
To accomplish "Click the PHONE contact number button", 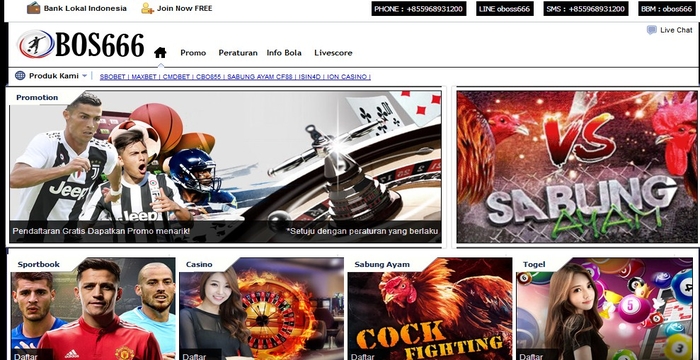I will point(419,8).
